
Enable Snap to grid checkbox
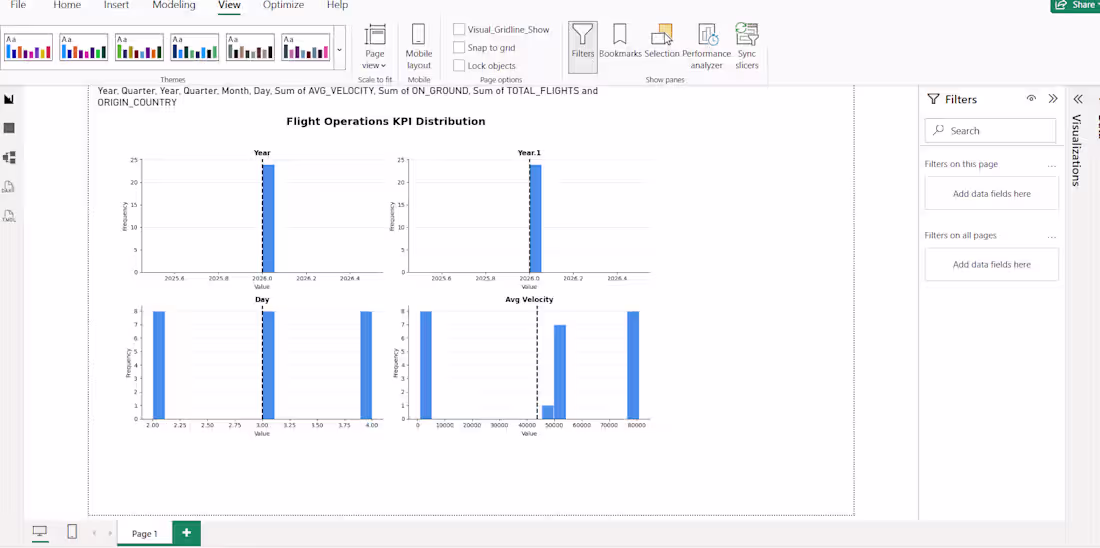(459, 48)
